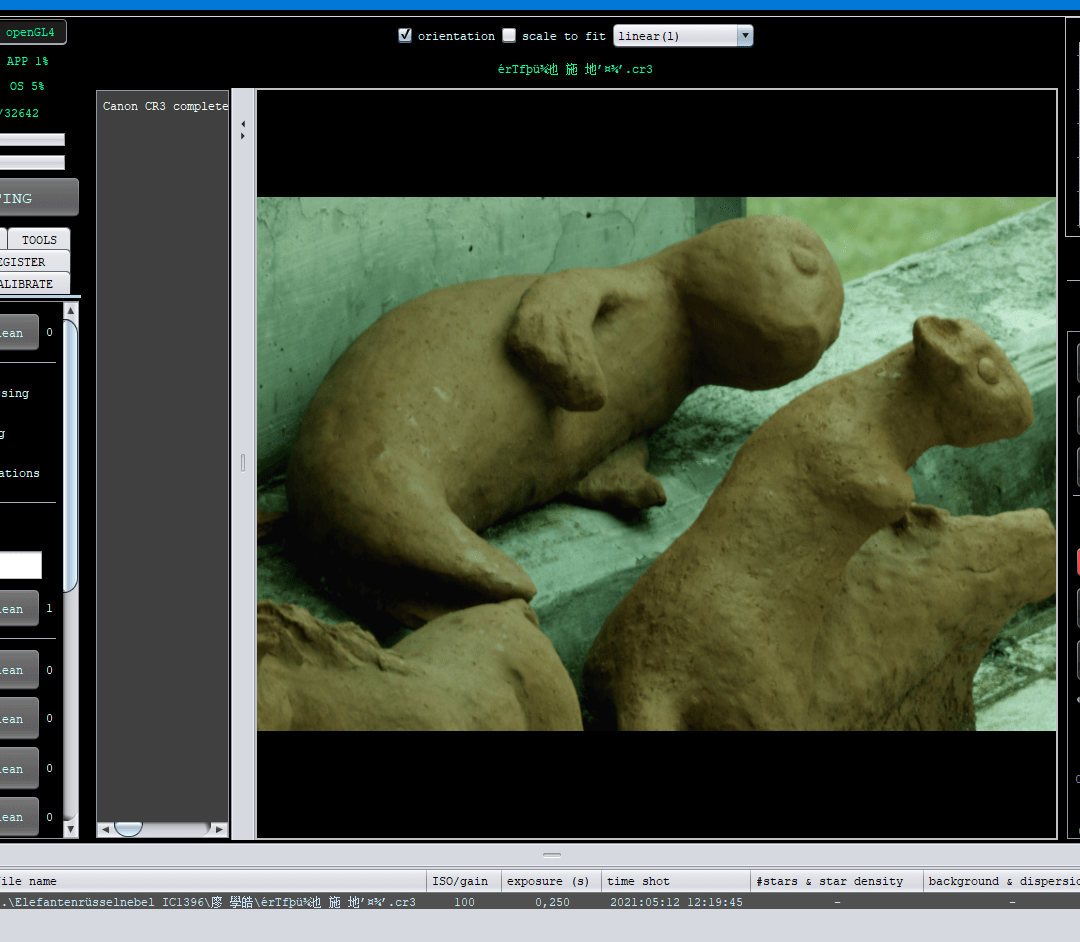Open the REGISTER tab
The image size is (1080, 942).
34,262
